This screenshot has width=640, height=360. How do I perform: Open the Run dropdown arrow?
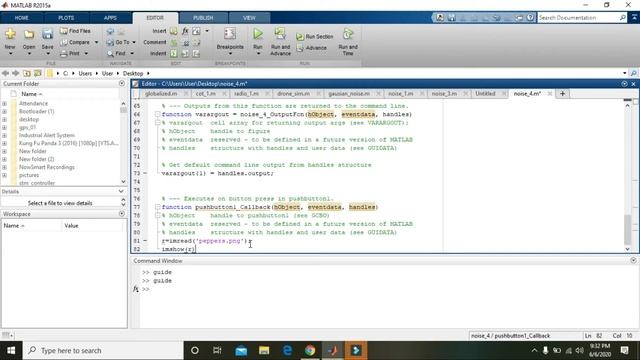258,54
